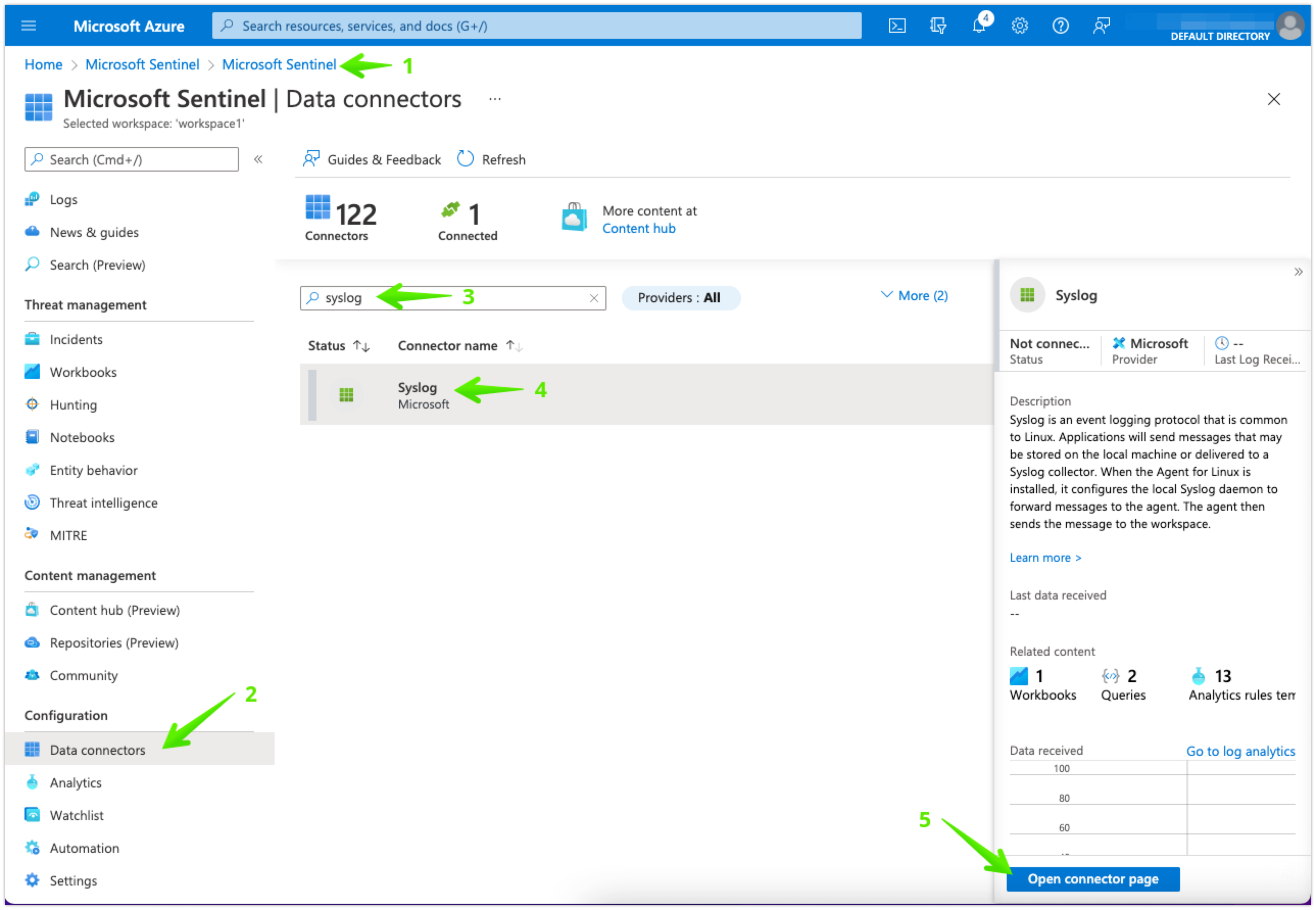Open the Azure portal hamburger menu
The image size is (1316, 910).
pyautogui.click(x=29, y=26)
